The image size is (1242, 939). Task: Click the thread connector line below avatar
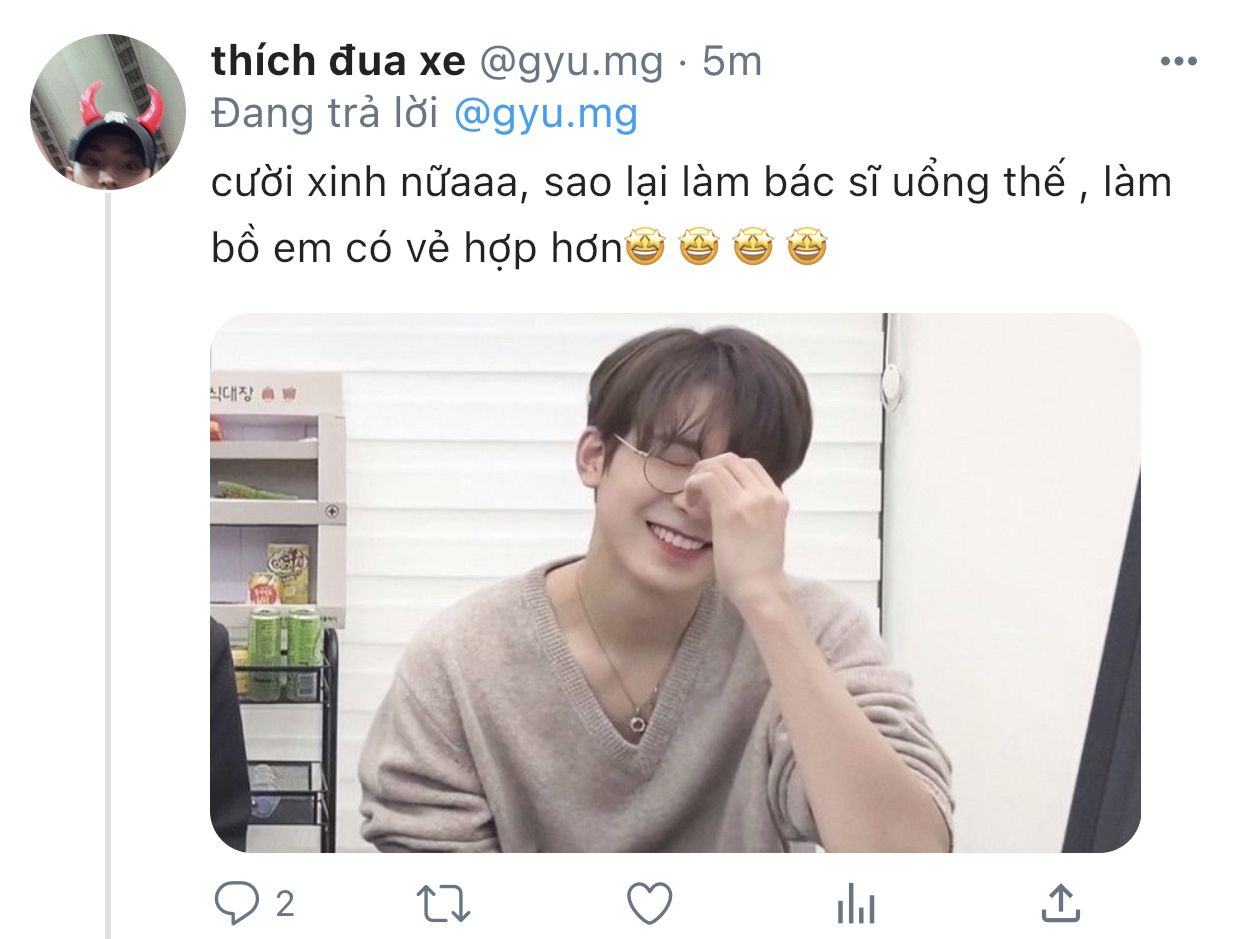(108, 566)
